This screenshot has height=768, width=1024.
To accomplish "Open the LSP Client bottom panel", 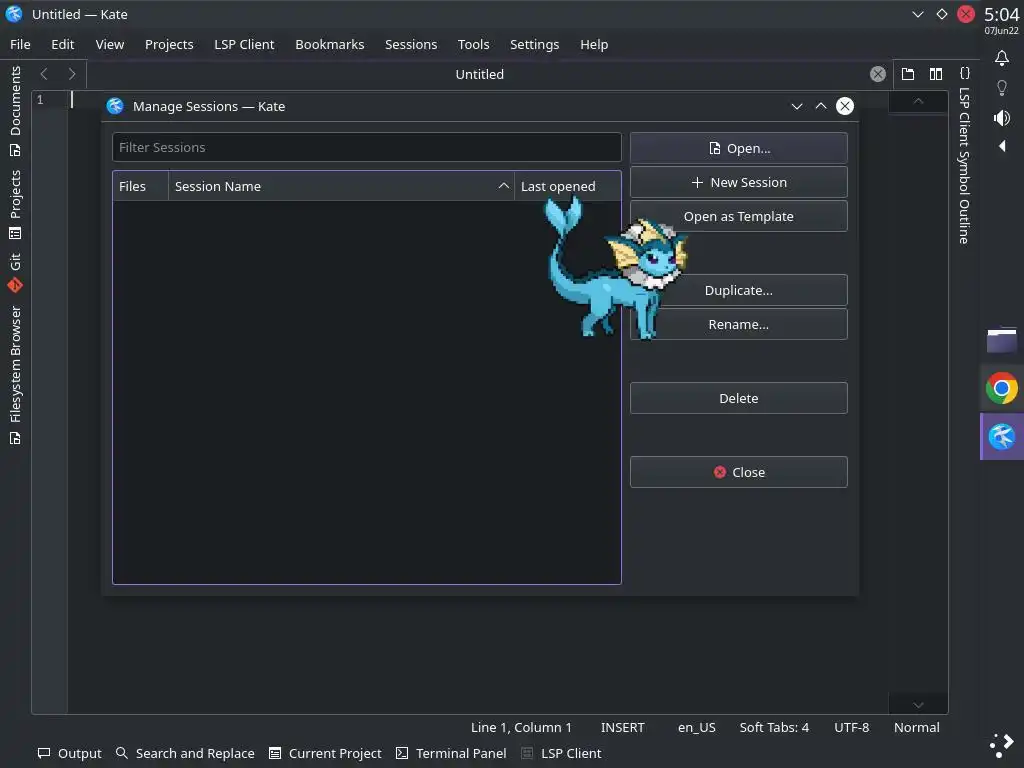I will 562,753.
